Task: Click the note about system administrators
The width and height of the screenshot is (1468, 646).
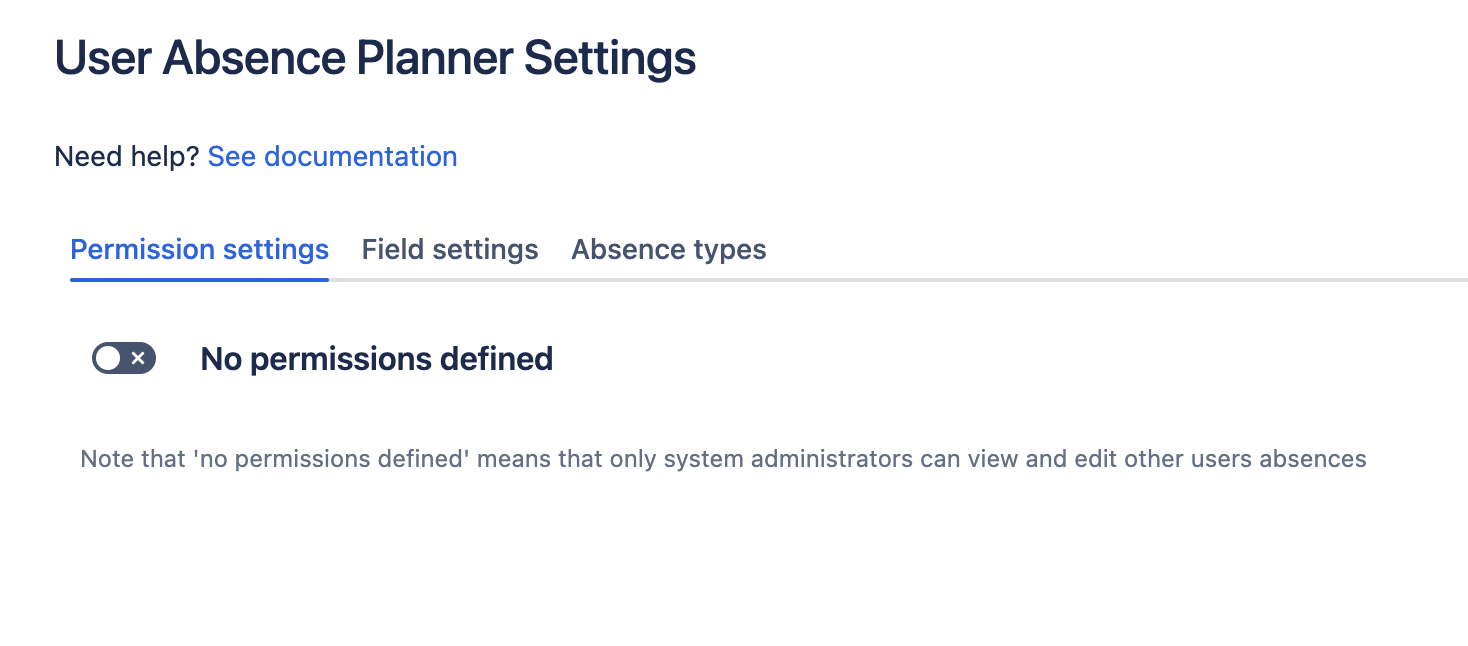Action: 723,458
